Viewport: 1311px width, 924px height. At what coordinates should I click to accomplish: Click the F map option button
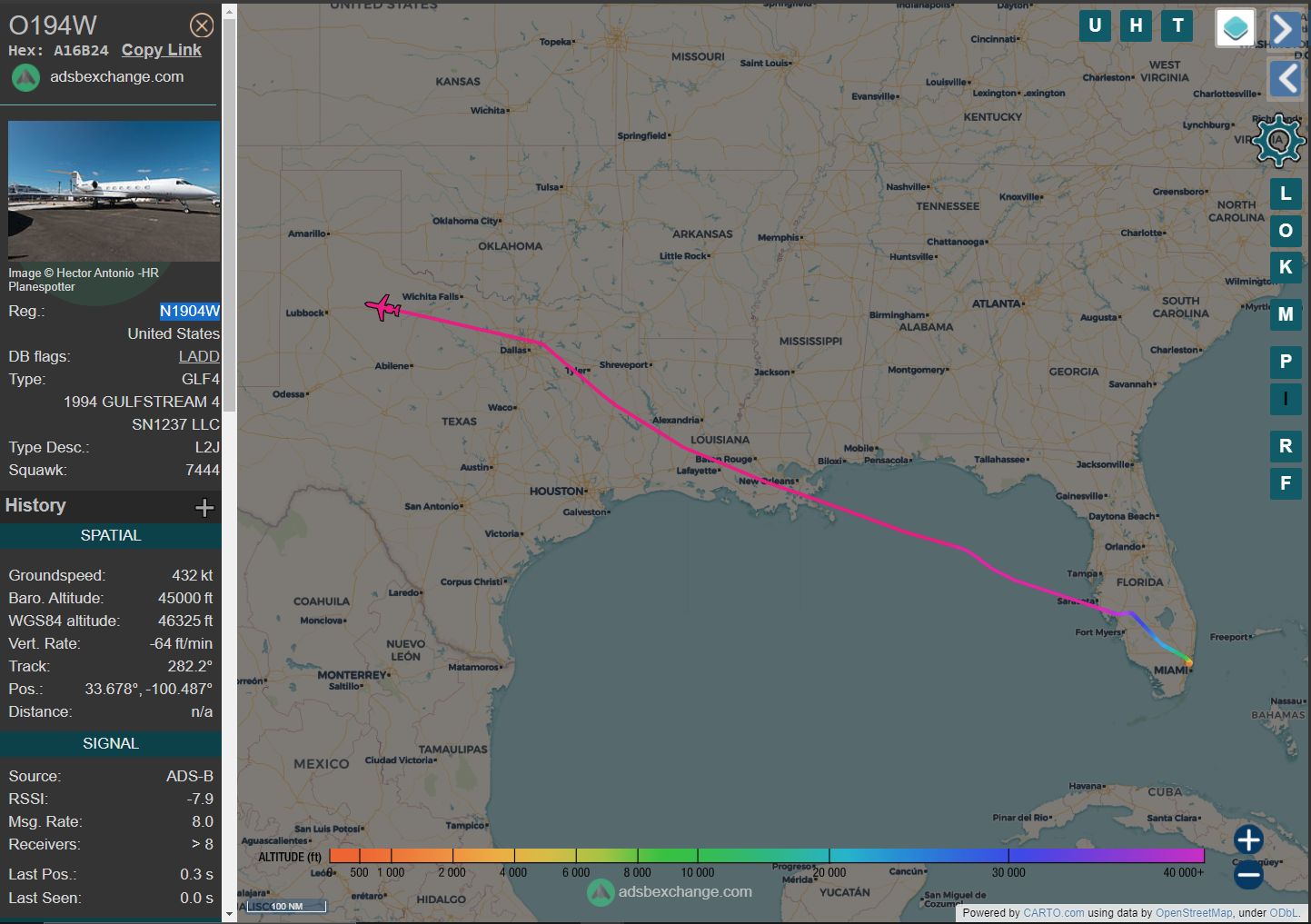coord(1286,483)
